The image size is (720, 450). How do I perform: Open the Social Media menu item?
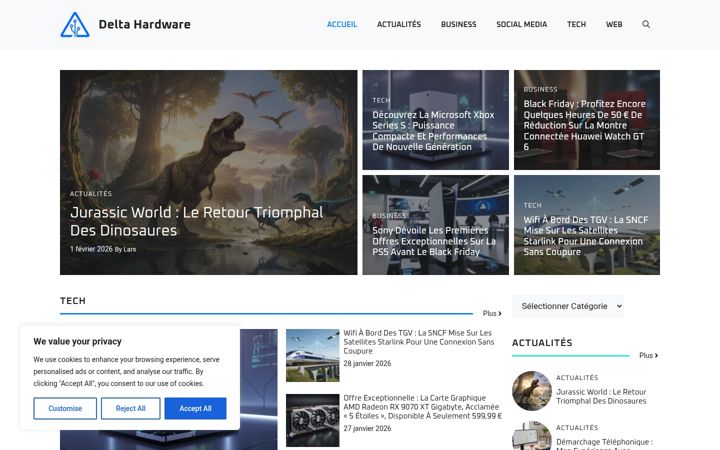tap(521, 24)
